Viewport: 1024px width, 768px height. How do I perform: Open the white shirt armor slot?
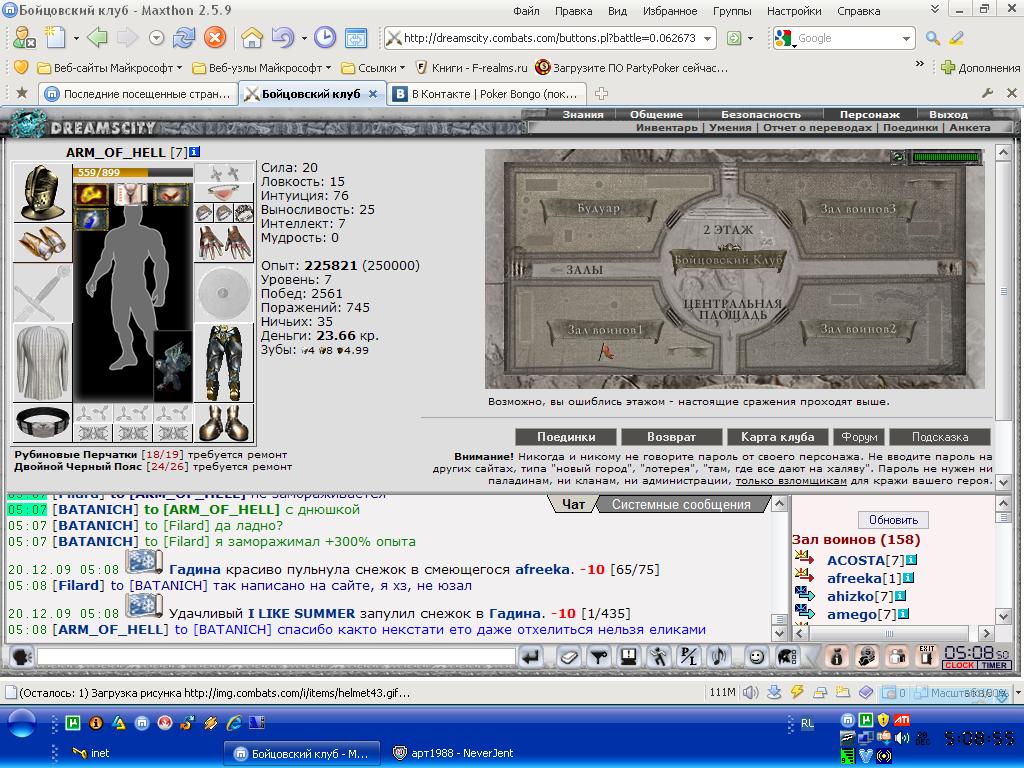(x=42, y=362)
